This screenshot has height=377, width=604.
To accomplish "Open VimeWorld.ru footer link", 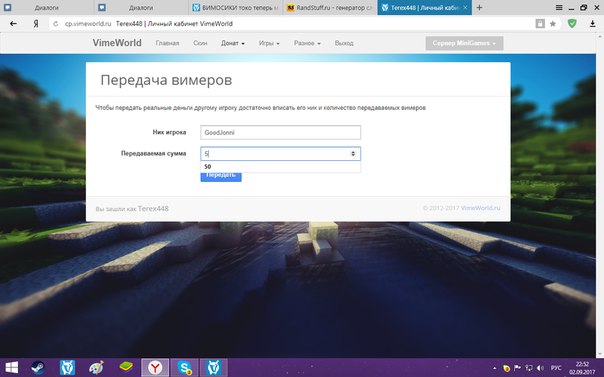I will 480,208.
